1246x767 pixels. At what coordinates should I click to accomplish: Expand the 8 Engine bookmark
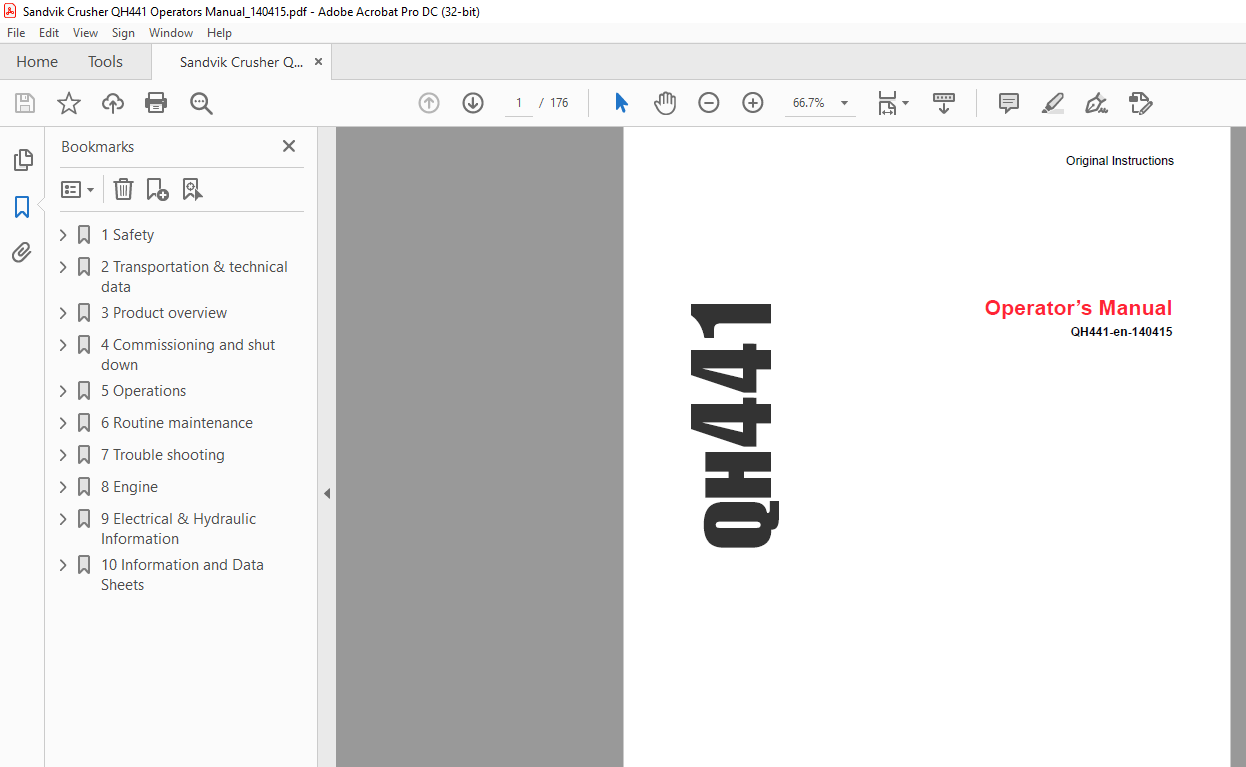coord(63,487)
